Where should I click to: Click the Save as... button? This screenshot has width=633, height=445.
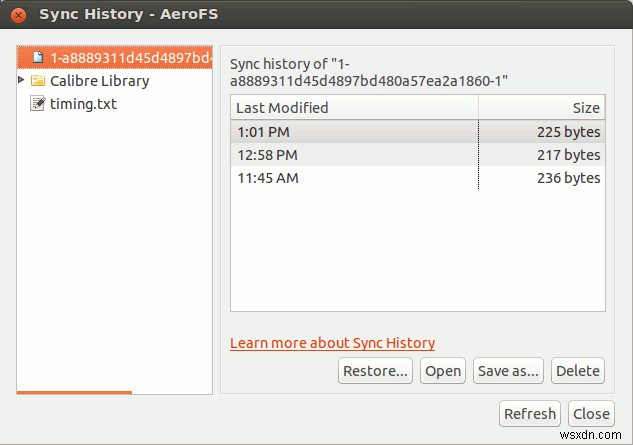pyautogui.click(x=508, y=370)
